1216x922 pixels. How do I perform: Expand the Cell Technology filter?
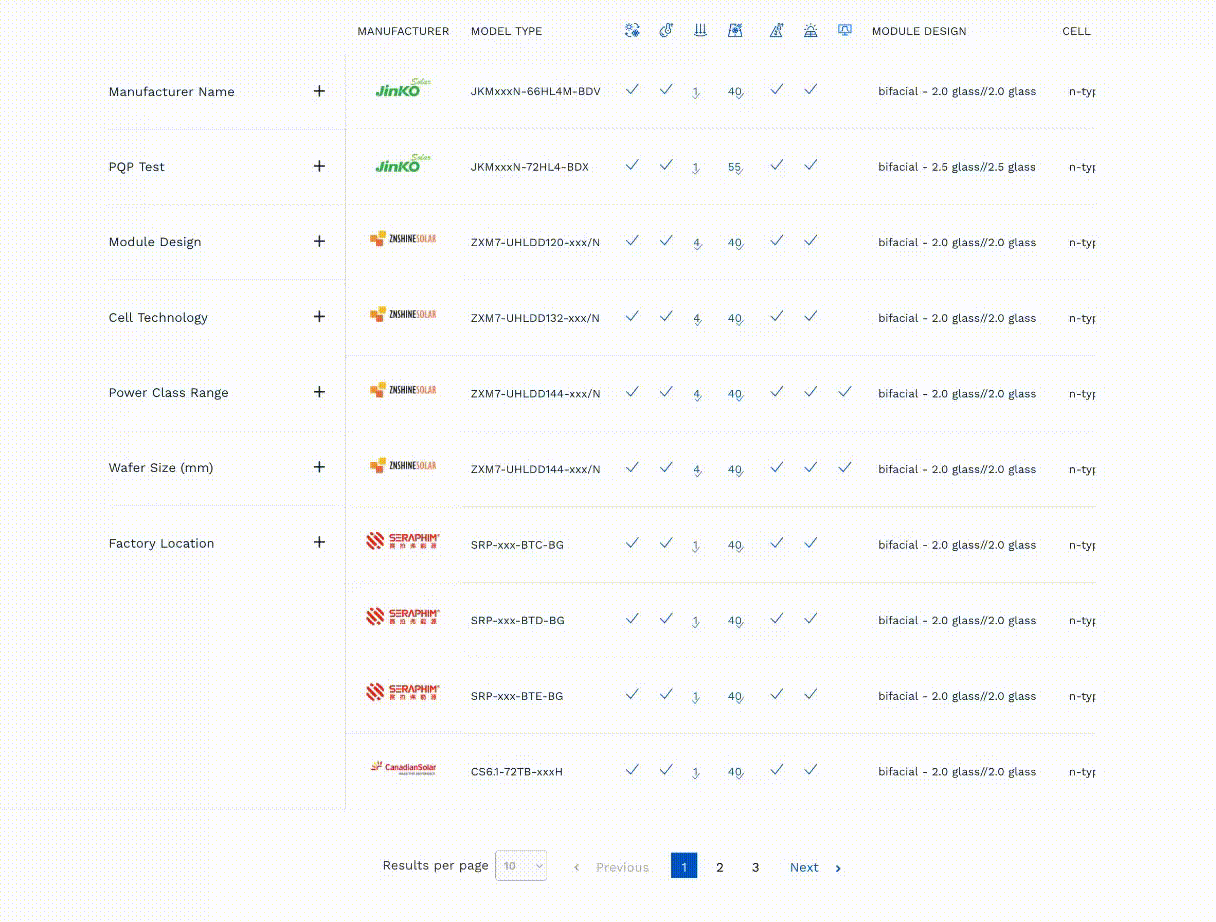[x=319, y=317]
